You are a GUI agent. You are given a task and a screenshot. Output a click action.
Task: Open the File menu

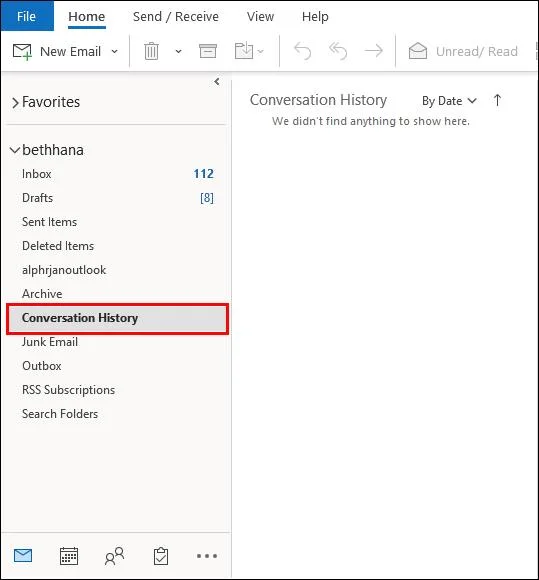pyautogui.click(x=27, y=16)
